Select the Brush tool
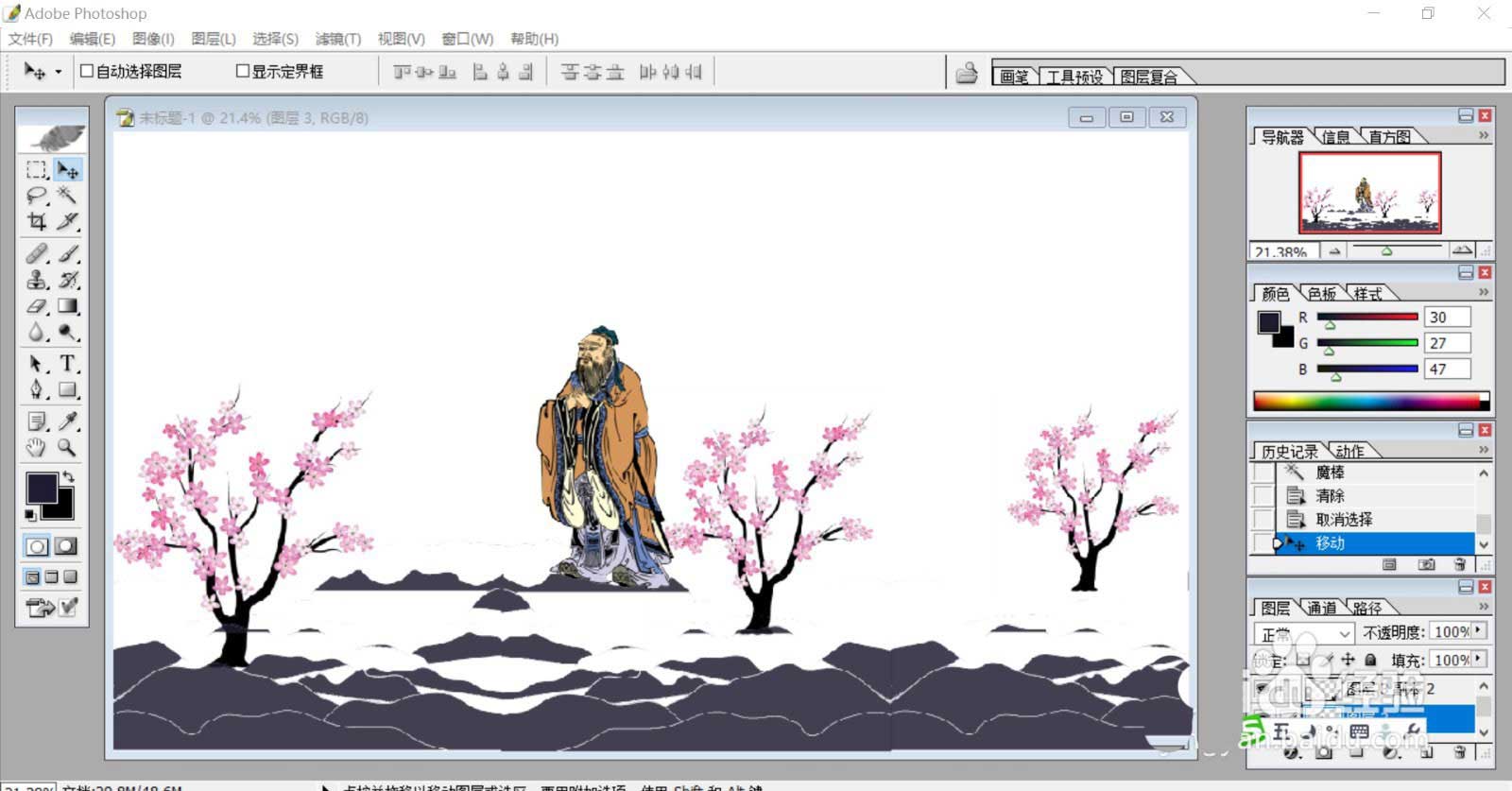1512x791 pixels. (x=68, y=253)
